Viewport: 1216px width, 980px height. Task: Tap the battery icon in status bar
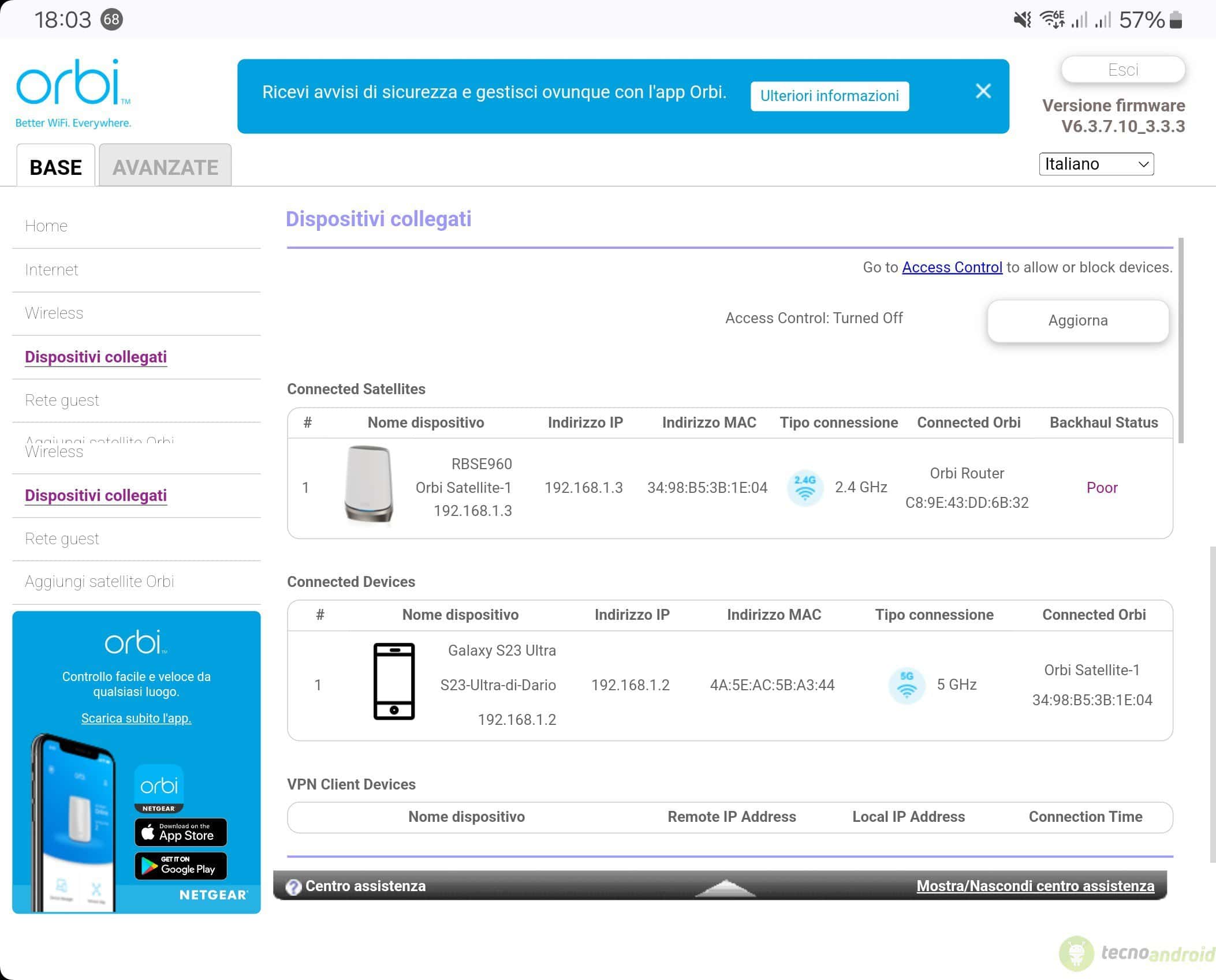(x=1176, y=20)
